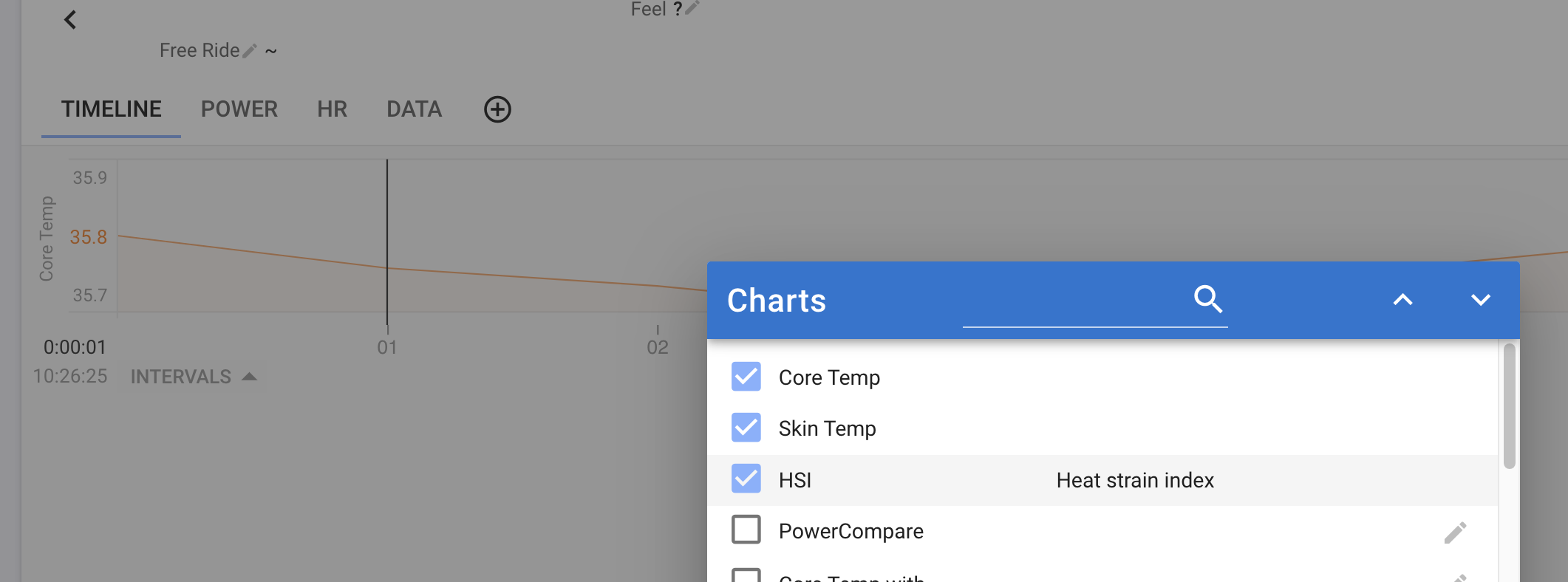Edit the Feel rating pencil icon
The width and height of the screenshot is (1568, 582).
(692, 8)
